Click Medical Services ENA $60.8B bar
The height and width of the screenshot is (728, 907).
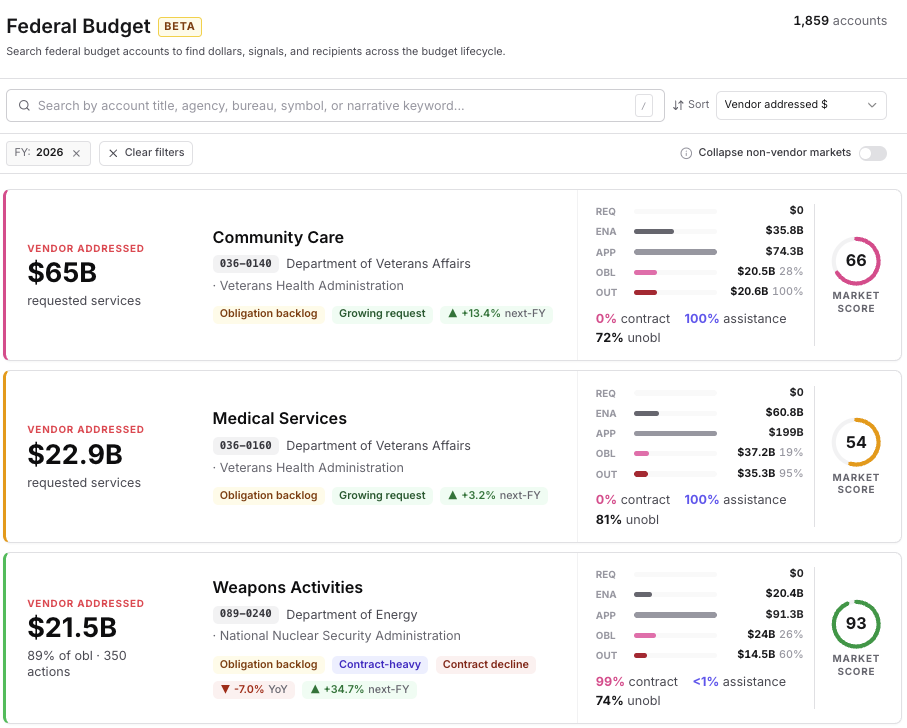click(647, 413)
